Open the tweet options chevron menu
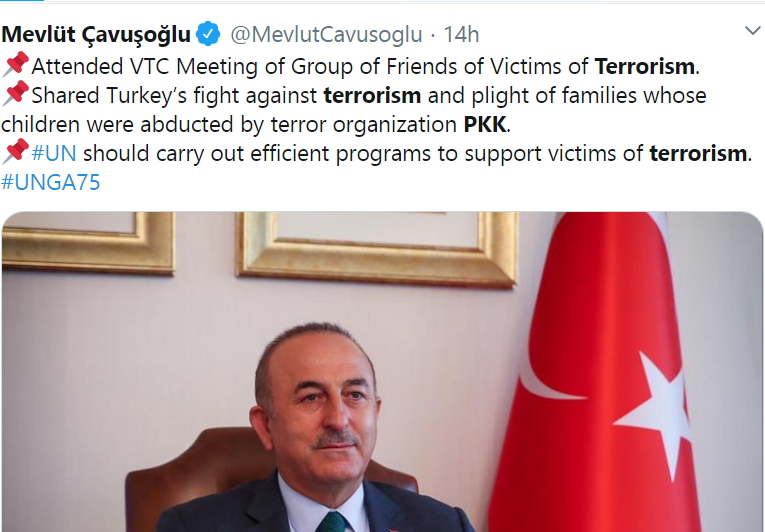The width and height of the screenshot is (765, 532). coord(753,31)
